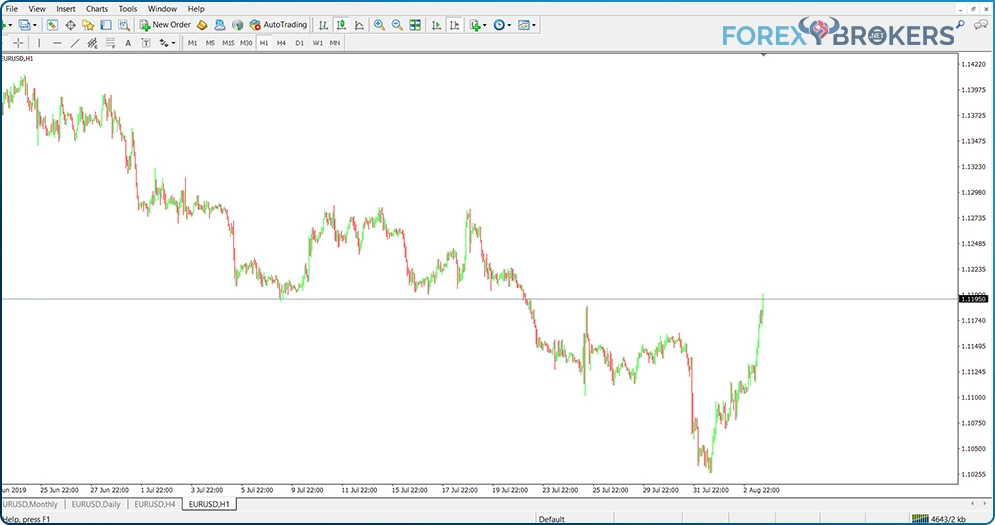Select the D1 timeframe
This screenshot has width=995, height=525.
pyautogui.click(x=300, y=43)
